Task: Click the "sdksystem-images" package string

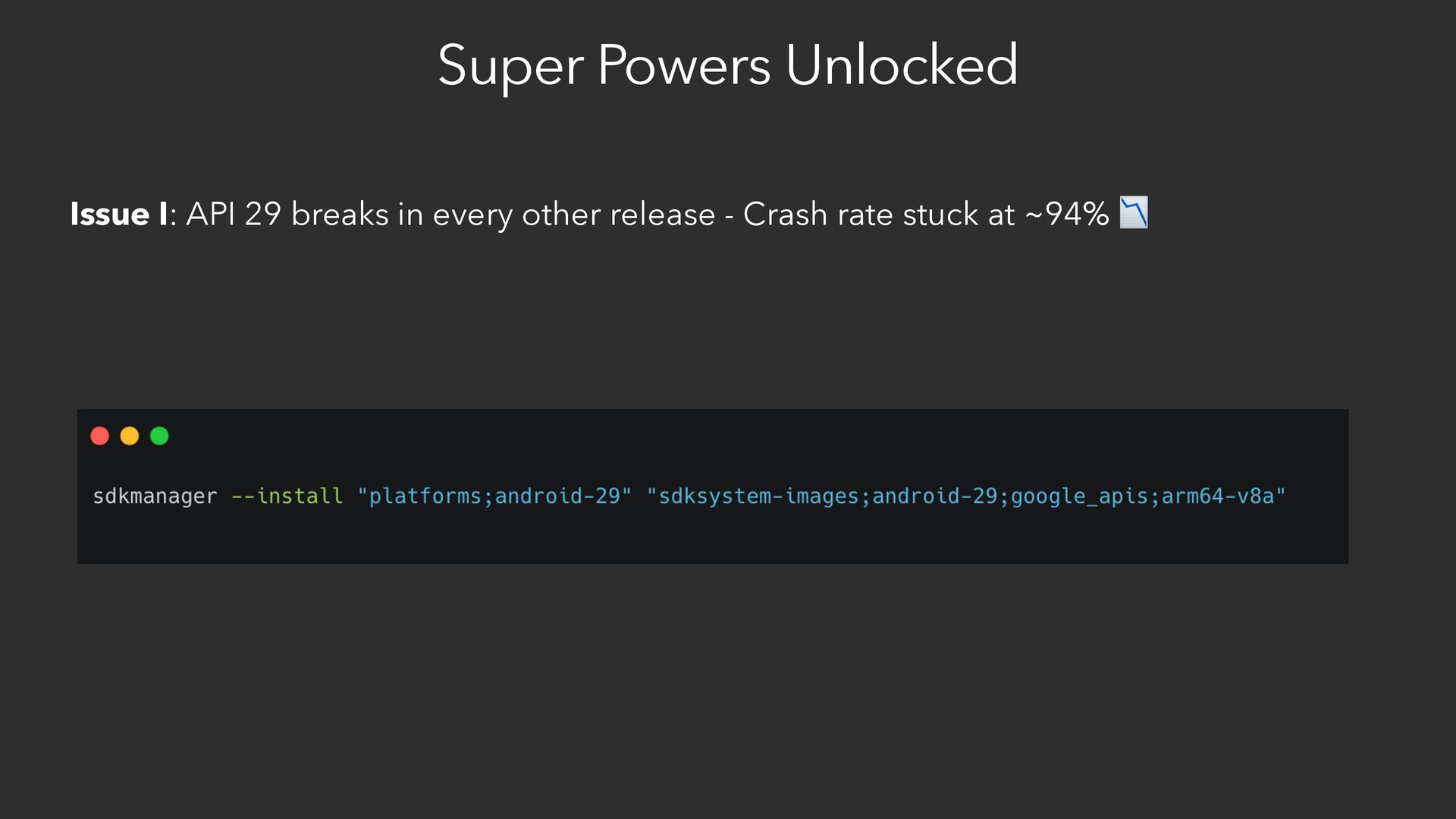Action: pos(758,496)
